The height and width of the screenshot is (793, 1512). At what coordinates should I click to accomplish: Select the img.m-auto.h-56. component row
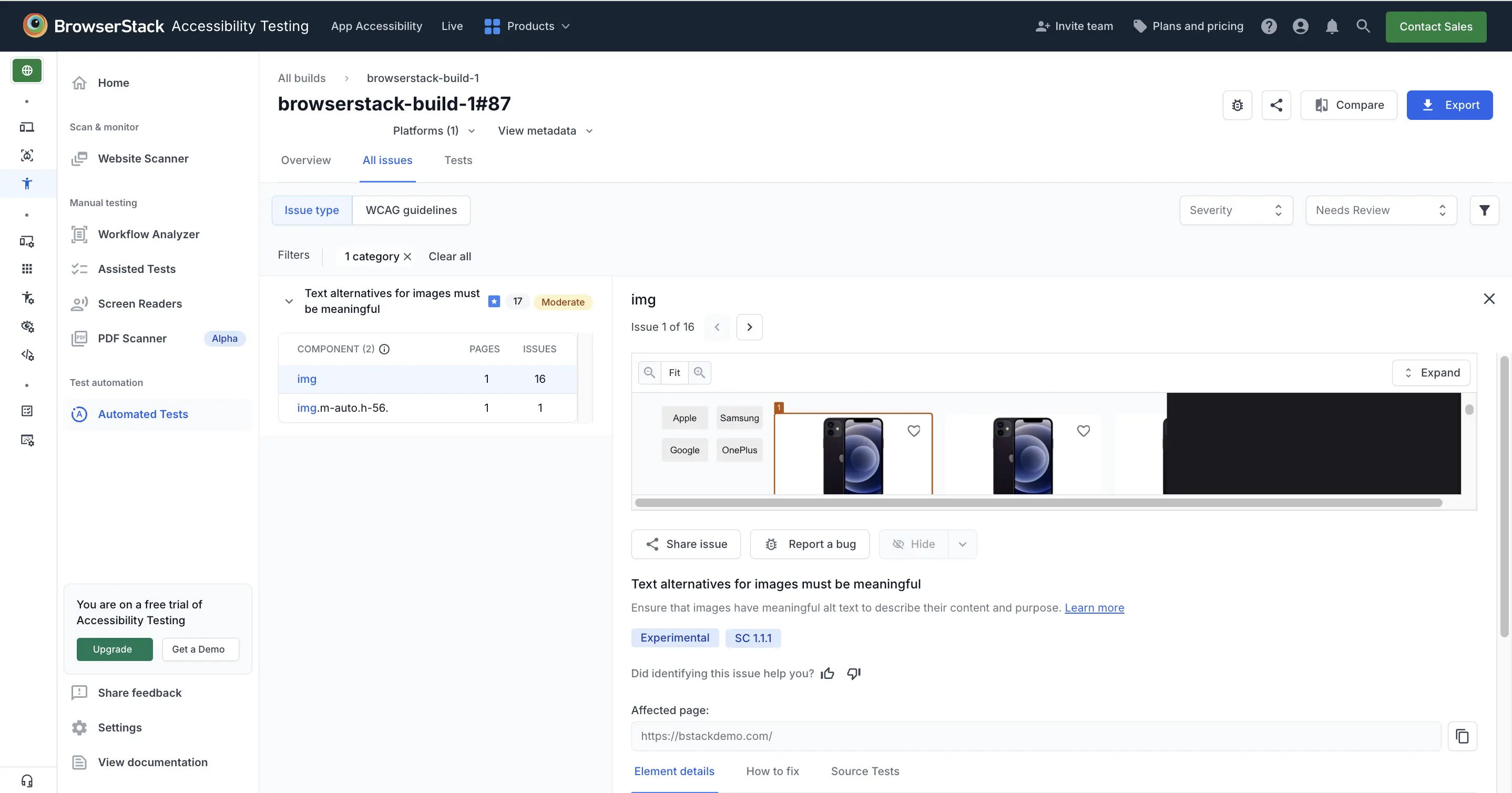coord(342,408)
